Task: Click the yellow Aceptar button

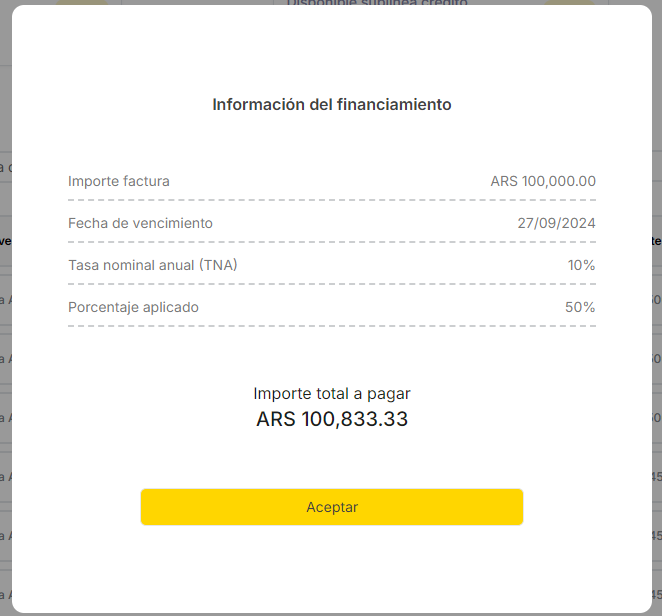Action: coord(331,507)
